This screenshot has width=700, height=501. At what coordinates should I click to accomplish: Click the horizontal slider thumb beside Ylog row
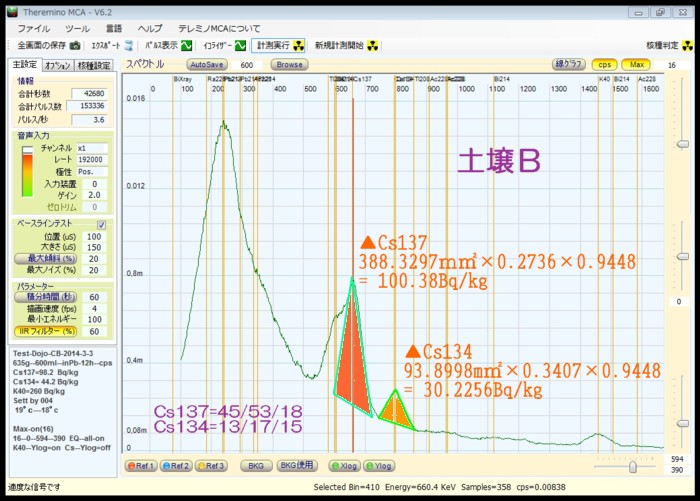(633, 467)
